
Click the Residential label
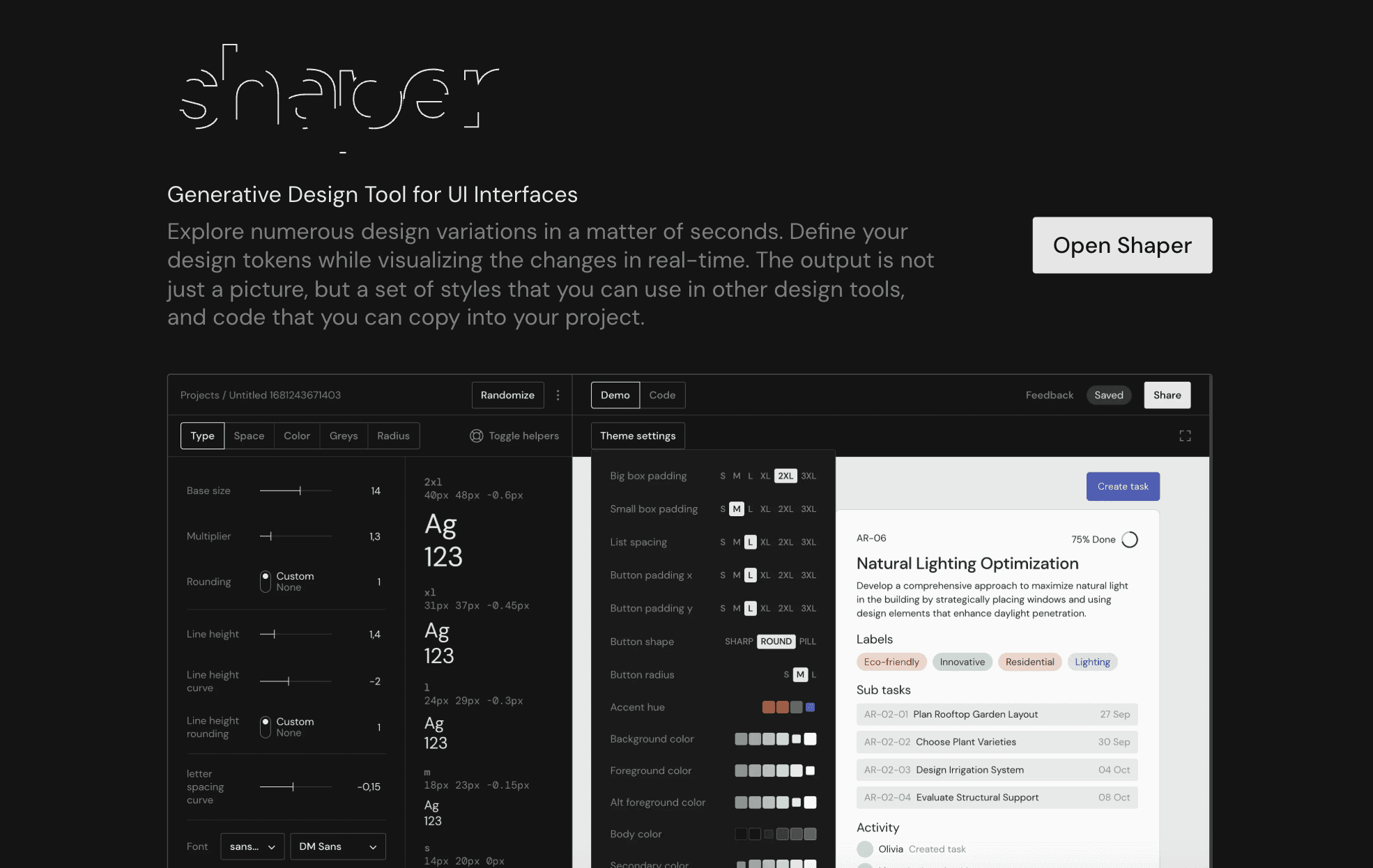pyautogui.click(x=1029, y=662)
